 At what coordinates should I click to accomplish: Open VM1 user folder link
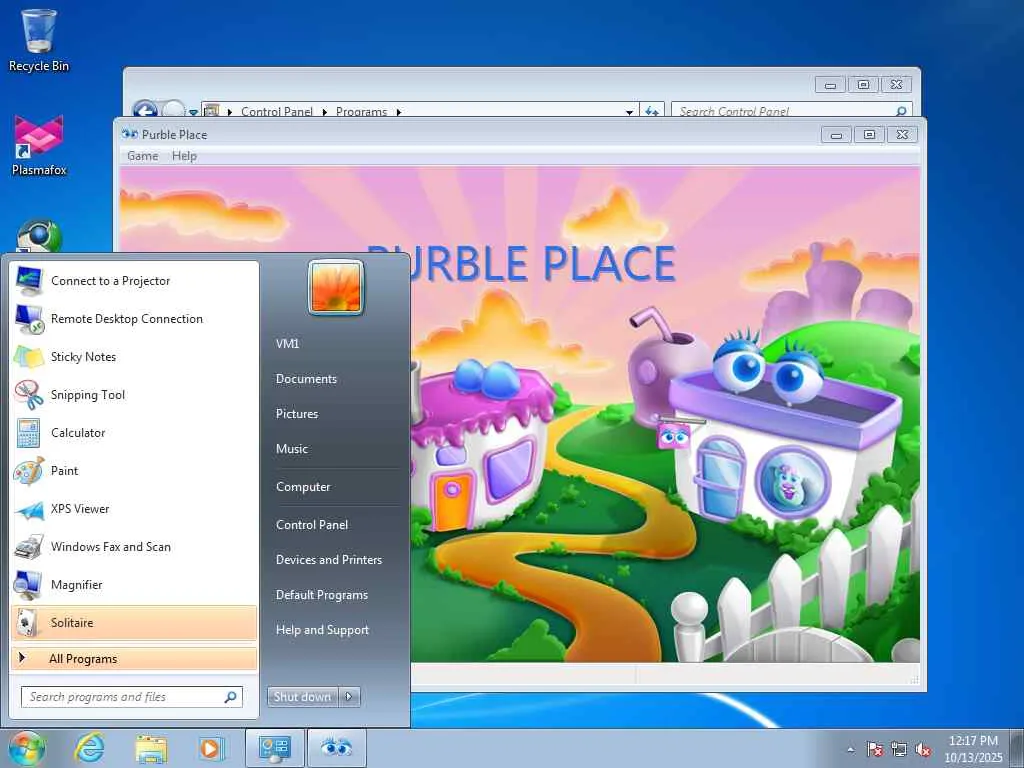(x=287, y=344)
